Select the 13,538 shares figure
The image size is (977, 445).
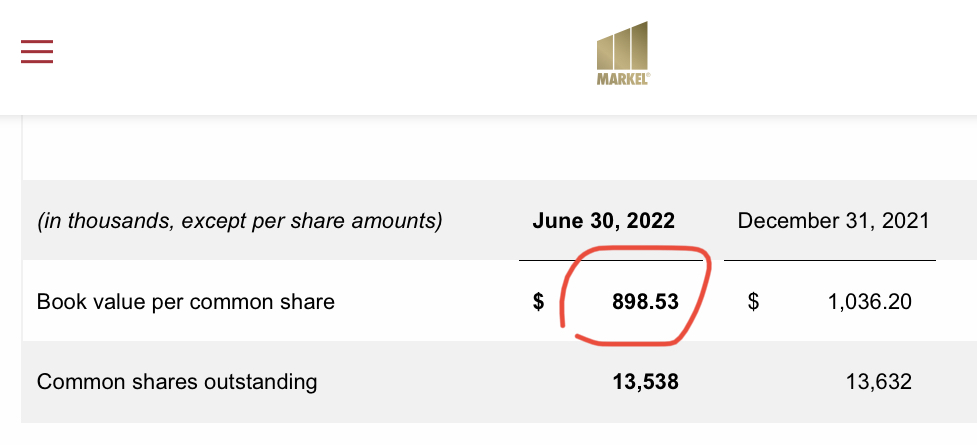tap(645, 382)
